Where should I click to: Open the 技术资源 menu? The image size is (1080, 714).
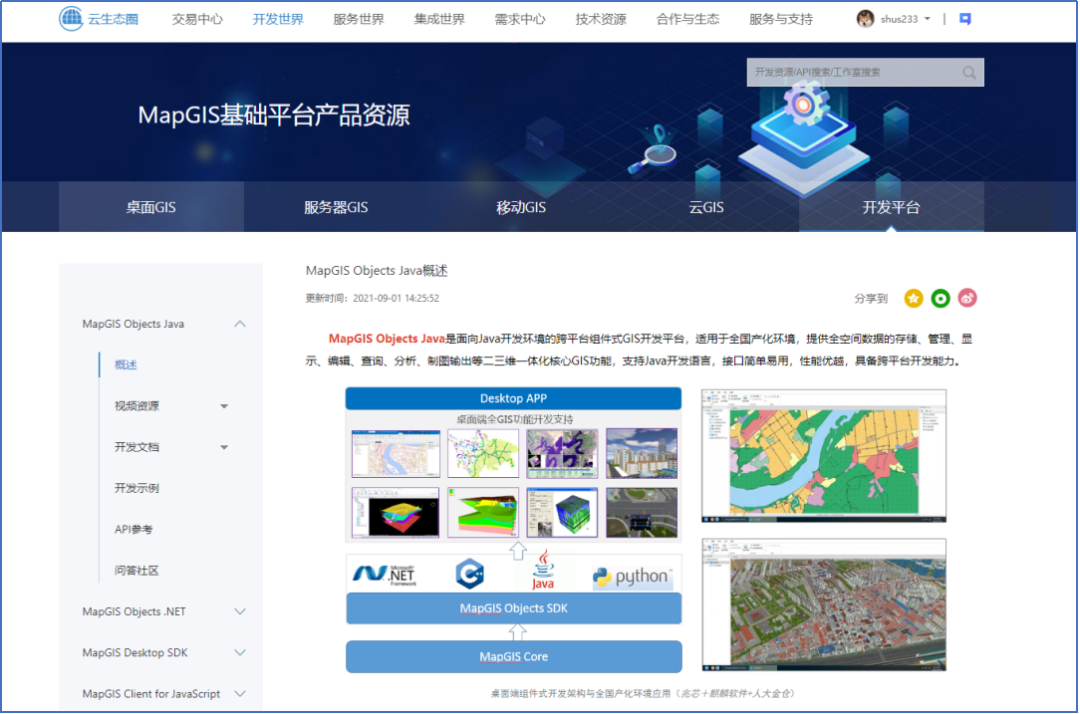(601, 19)
